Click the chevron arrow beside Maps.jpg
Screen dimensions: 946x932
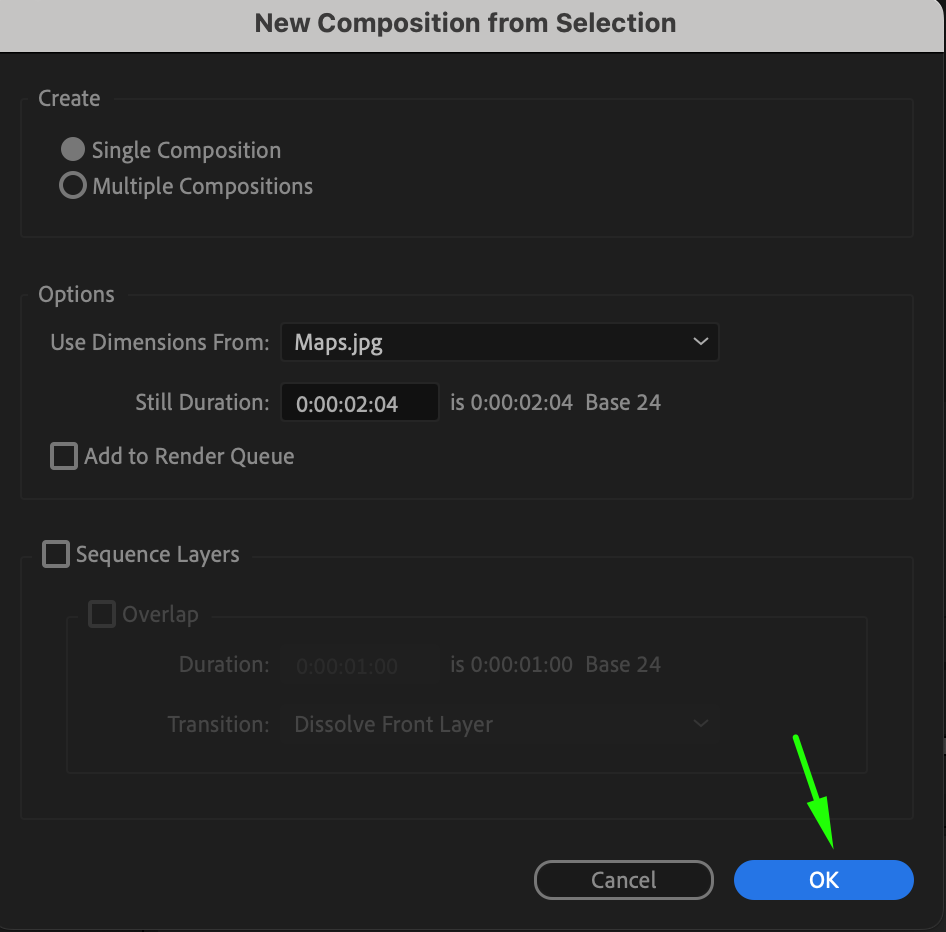pos(700,342)
